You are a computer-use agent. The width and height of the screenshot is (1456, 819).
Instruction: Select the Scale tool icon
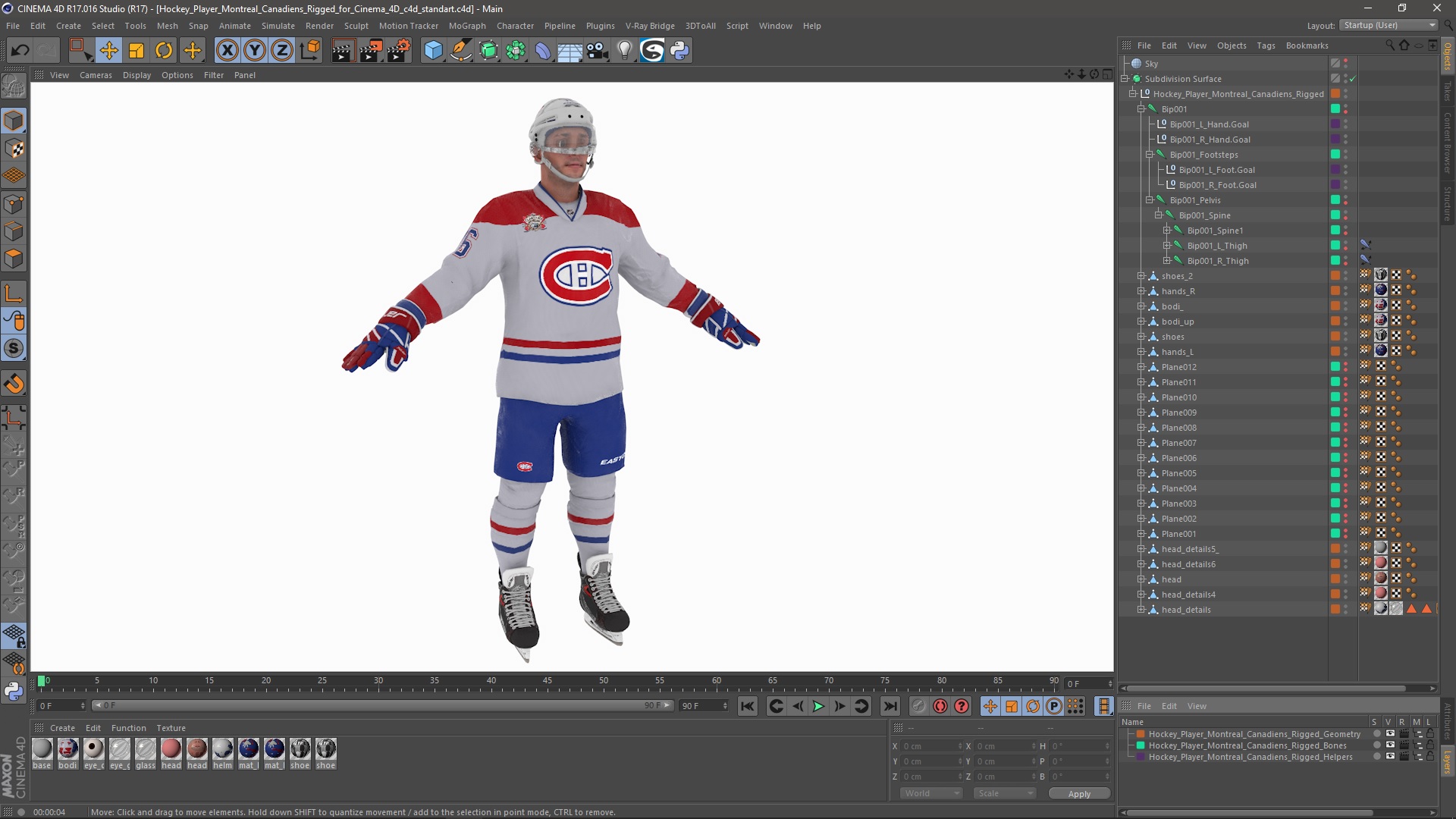(136, 51)
